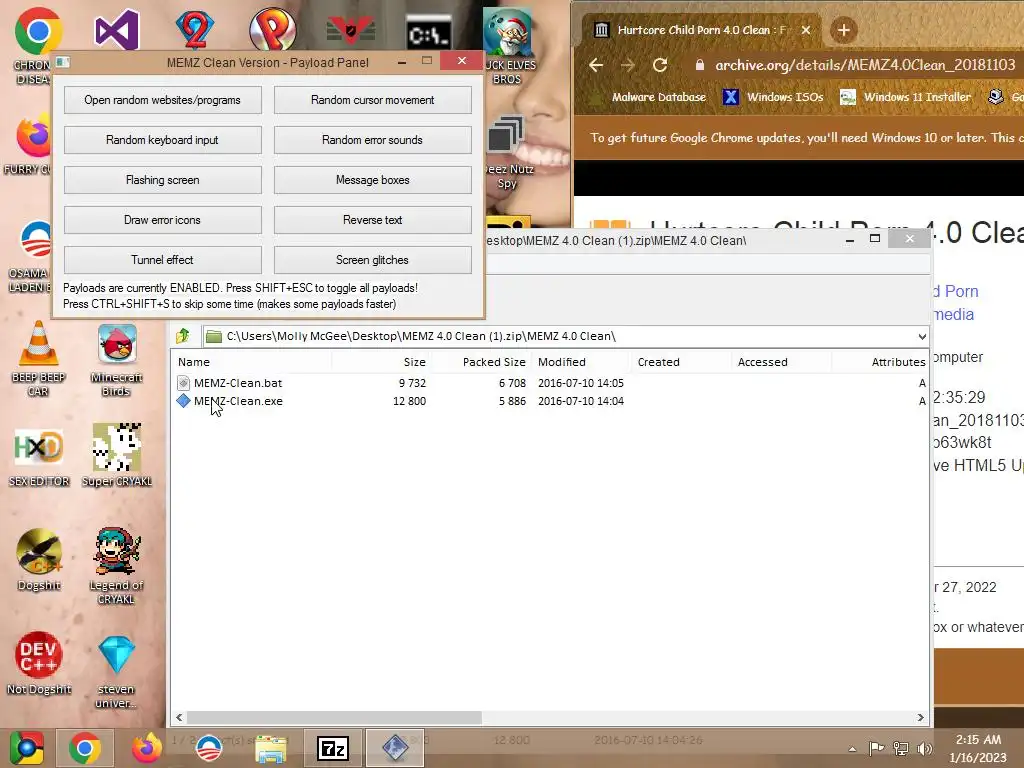Viewport: 1024px width, 768px height.
Task: Click the archive.org URL in Chrome address bar
Action: tap(865, 65)
